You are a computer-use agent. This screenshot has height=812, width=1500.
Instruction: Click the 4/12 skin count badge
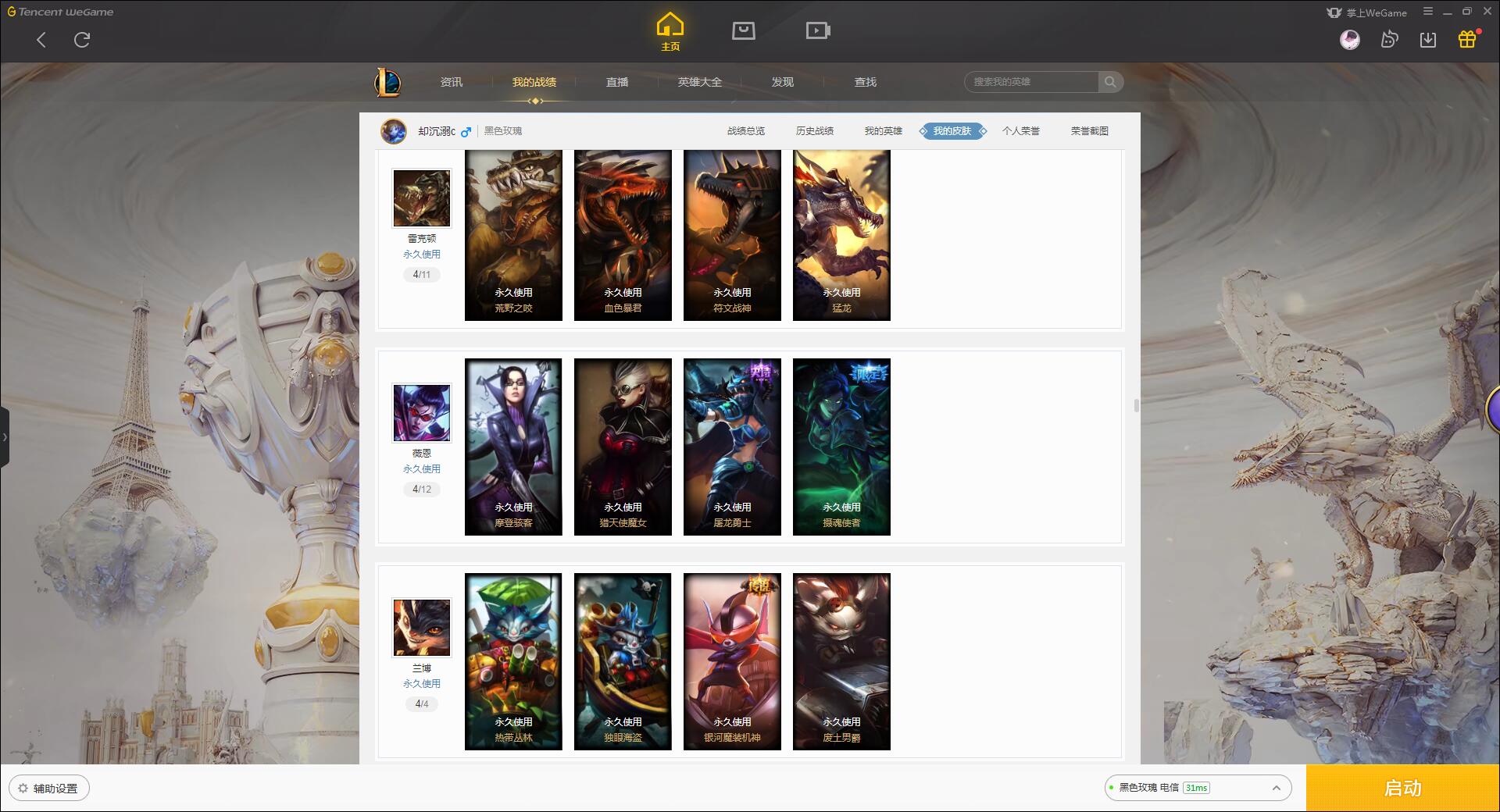[422, 490]
